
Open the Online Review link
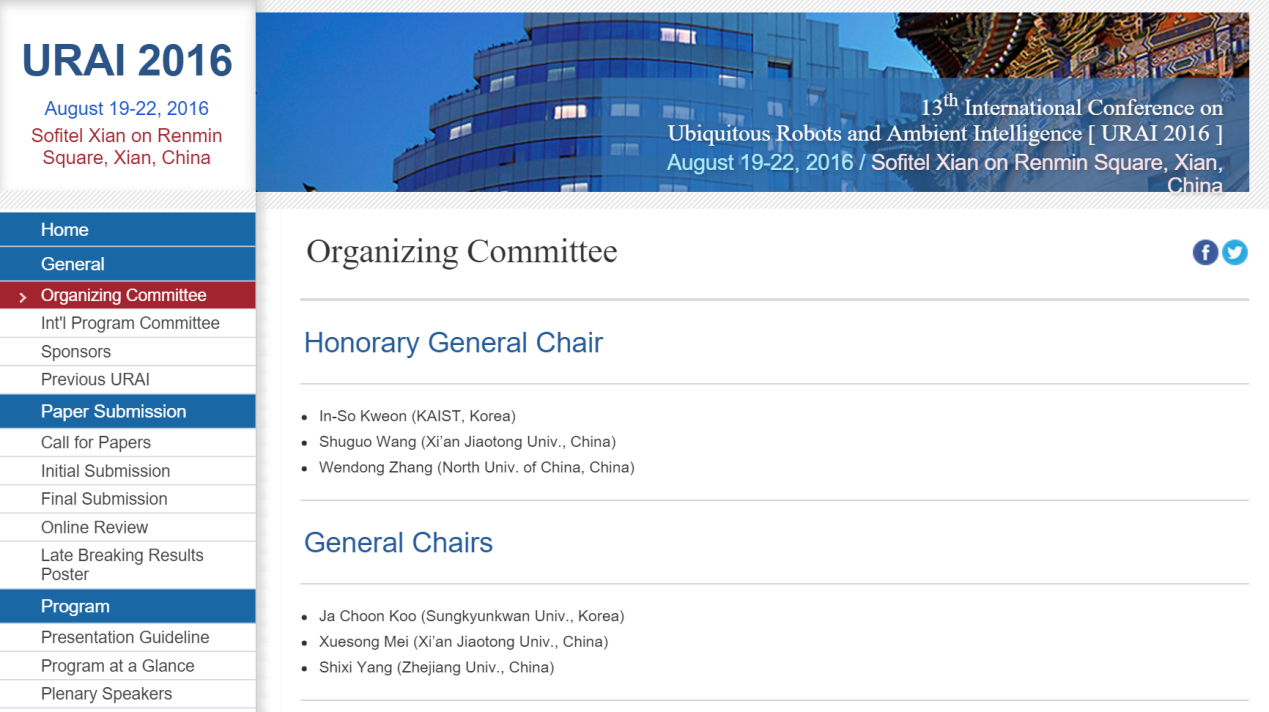94,527
